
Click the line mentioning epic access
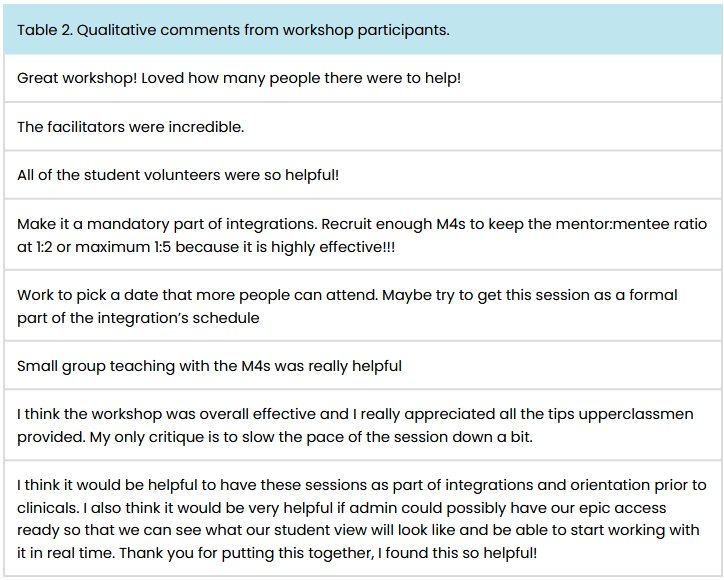tap(342, 508)
